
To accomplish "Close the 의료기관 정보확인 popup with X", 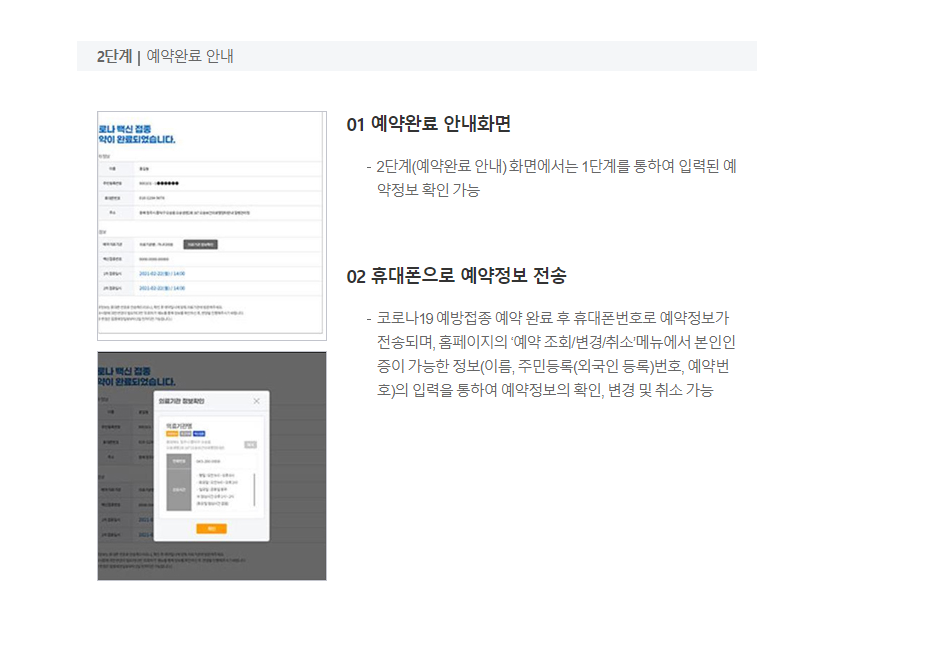I will (x=257, y=401).
